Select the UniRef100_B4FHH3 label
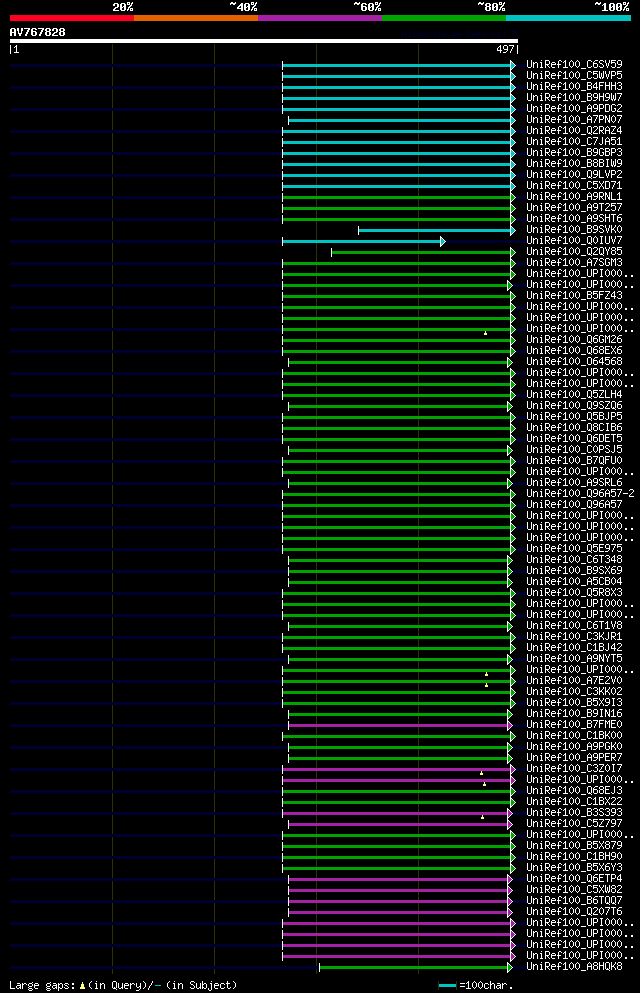This screenshot has height=993, width=640. [x=574, y=86]
